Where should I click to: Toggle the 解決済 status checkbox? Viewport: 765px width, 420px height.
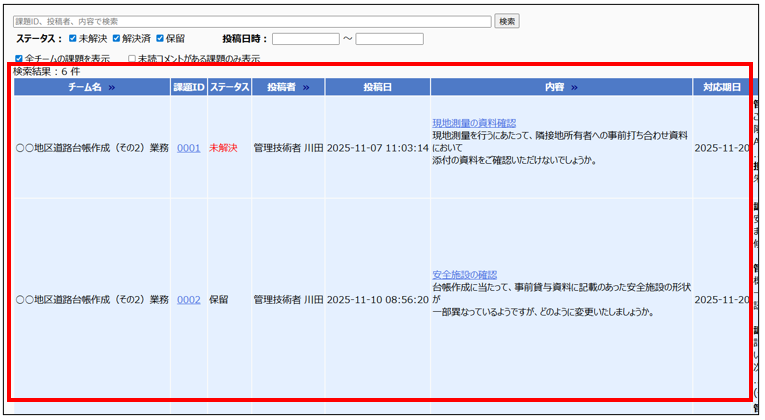pyautogui.click(x=117, y=39)
